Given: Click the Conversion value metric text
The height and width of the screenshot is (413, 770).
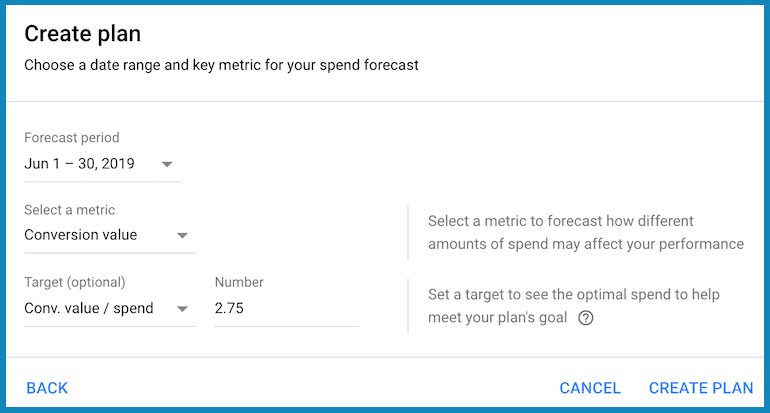Looking at the screenshot, I should [x=81, y=235].
